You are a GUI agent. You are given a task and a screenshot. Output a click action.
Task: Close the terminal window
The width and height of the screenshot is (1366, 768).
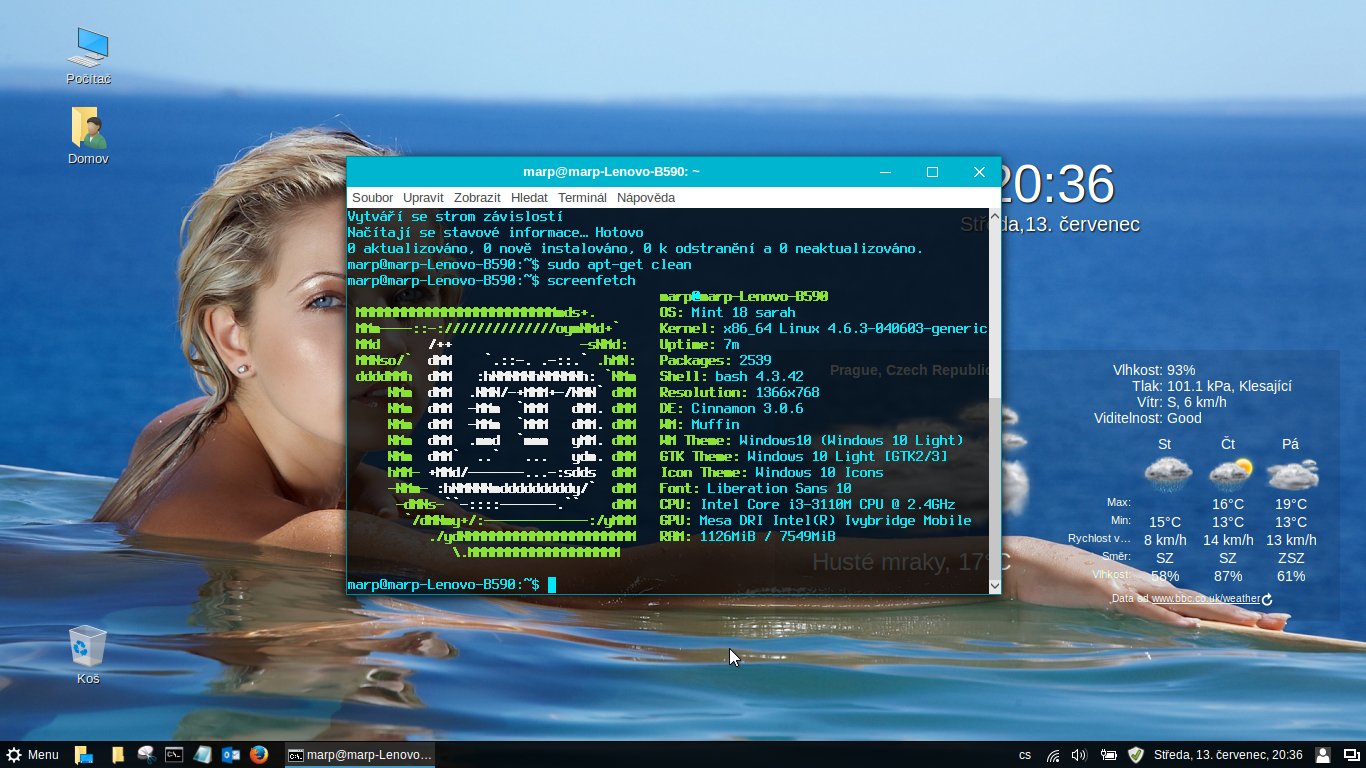click(x=979, y=172)
